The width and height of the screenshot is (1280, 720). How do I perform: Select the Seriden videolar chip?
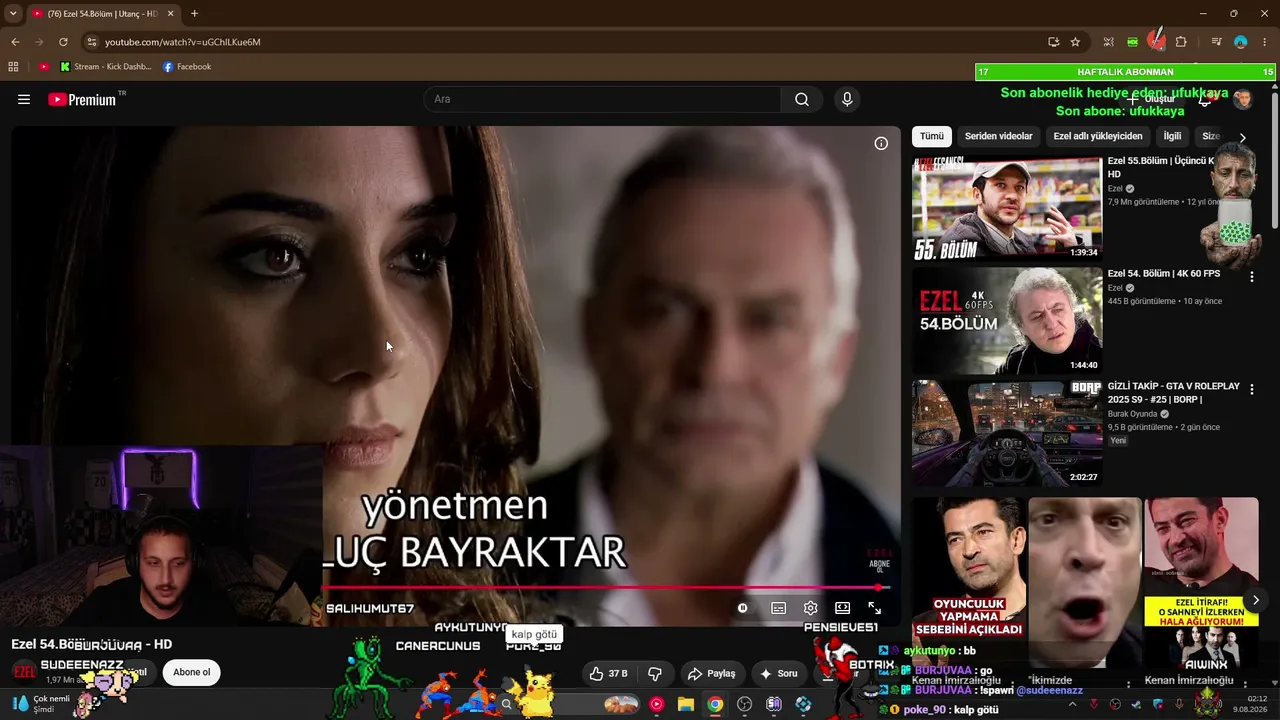[x=999, y=136]
